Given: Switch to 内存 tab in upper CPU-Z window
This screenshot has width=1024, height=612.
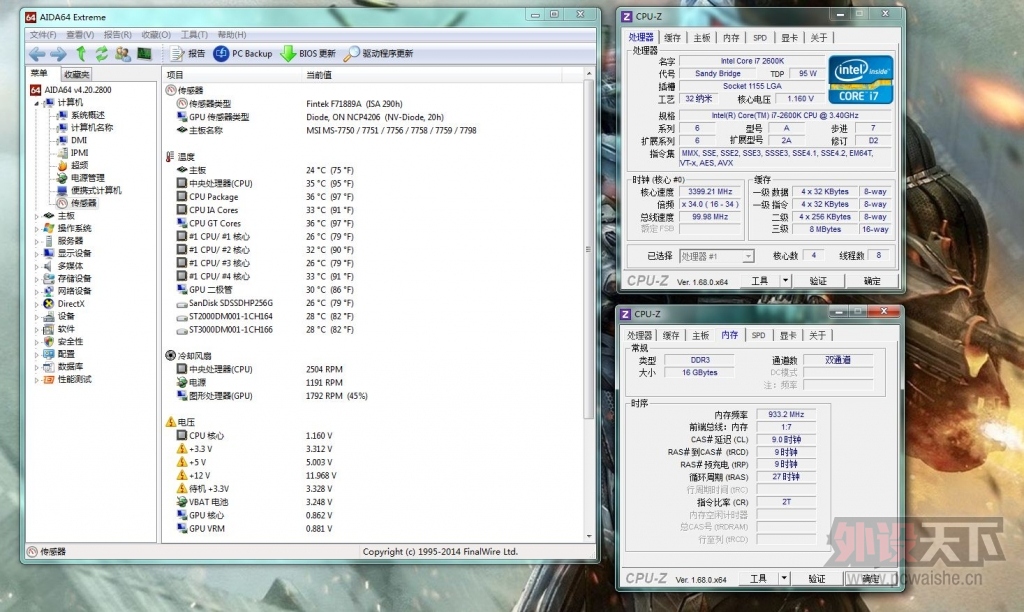Looking at the screenshot, I should 731,38.
